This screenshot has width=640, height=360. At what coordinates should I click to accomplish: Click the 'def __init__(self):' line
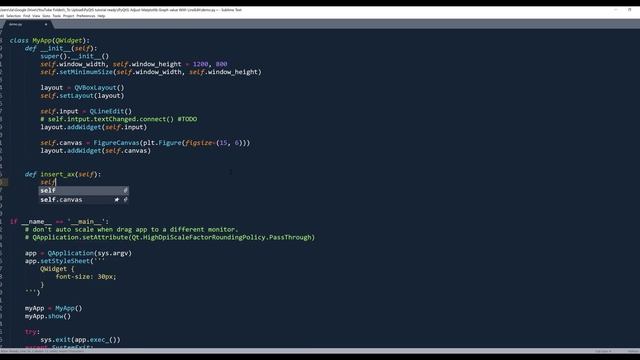61,48
